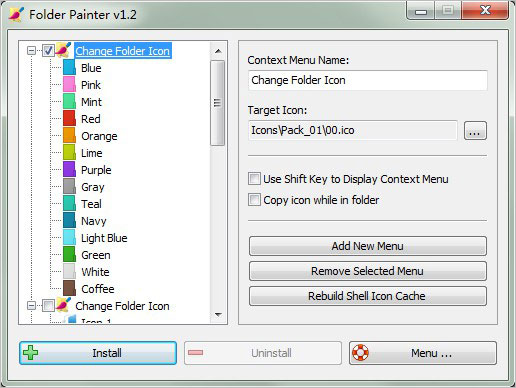Select the Orange tree item label
The width and height of the screenshot is (516, 388).
point(99,136)
